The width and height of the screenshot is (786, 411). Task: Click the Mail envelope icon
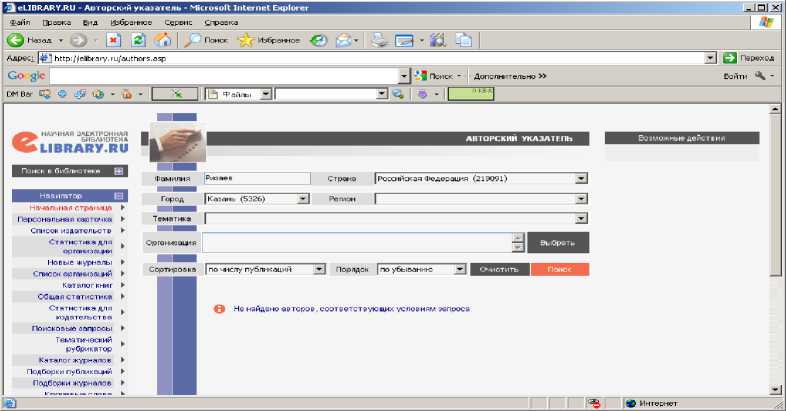344,40
